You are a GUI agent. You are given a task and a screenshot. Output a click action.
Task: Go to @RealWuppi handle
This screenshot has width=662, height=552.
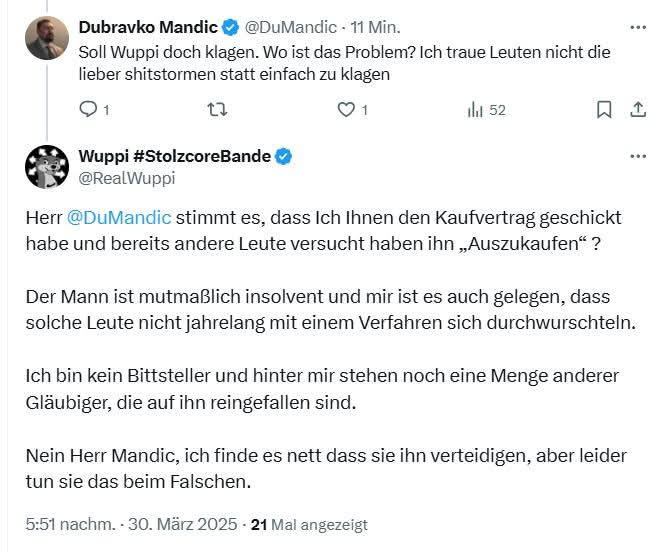(x=126, y=178)
